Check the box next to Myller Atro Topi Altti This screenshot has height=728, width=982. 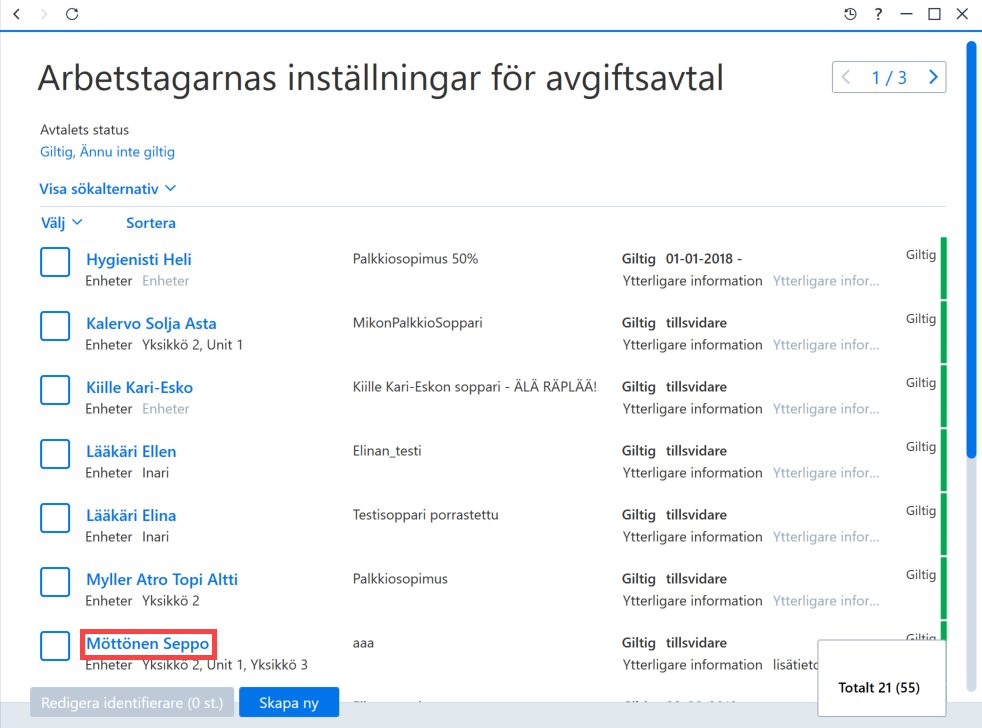pos(55,581)
